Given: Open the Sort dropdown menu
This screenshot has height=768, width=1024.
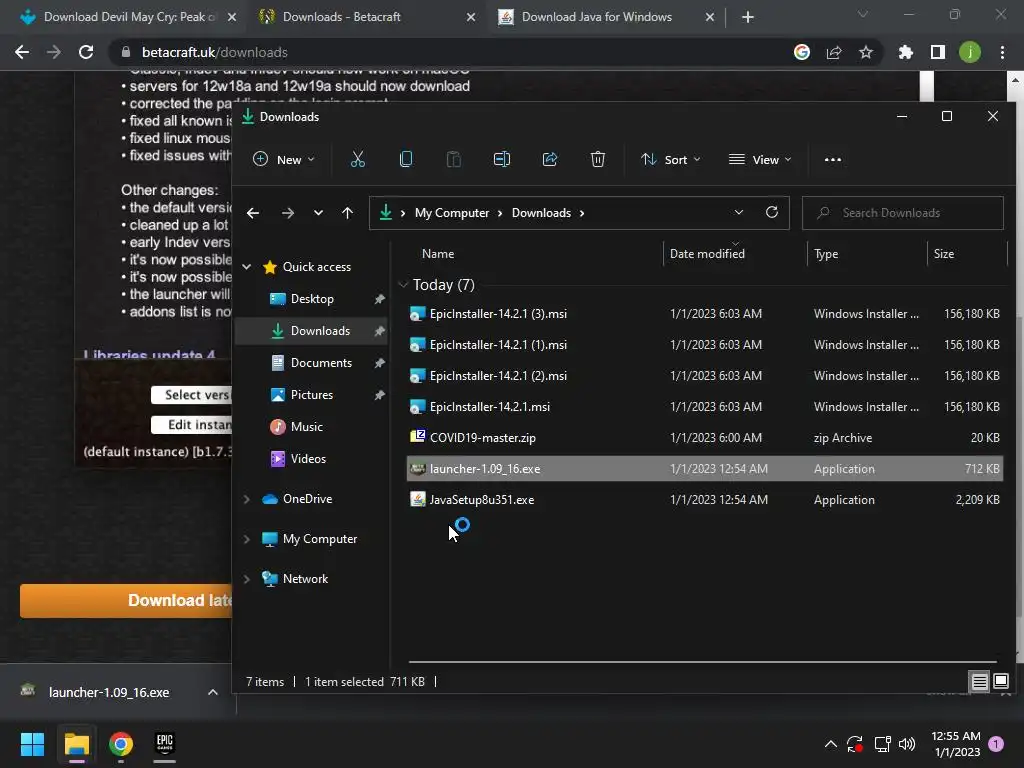Looking at the screenshot, I should 671,159.
